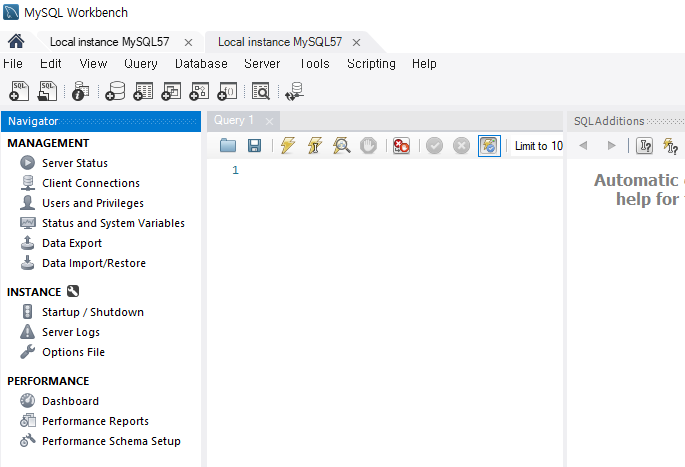Create a new table toolbar icon
The width and height of the screenshot is (685, 467).
point(143,91)
